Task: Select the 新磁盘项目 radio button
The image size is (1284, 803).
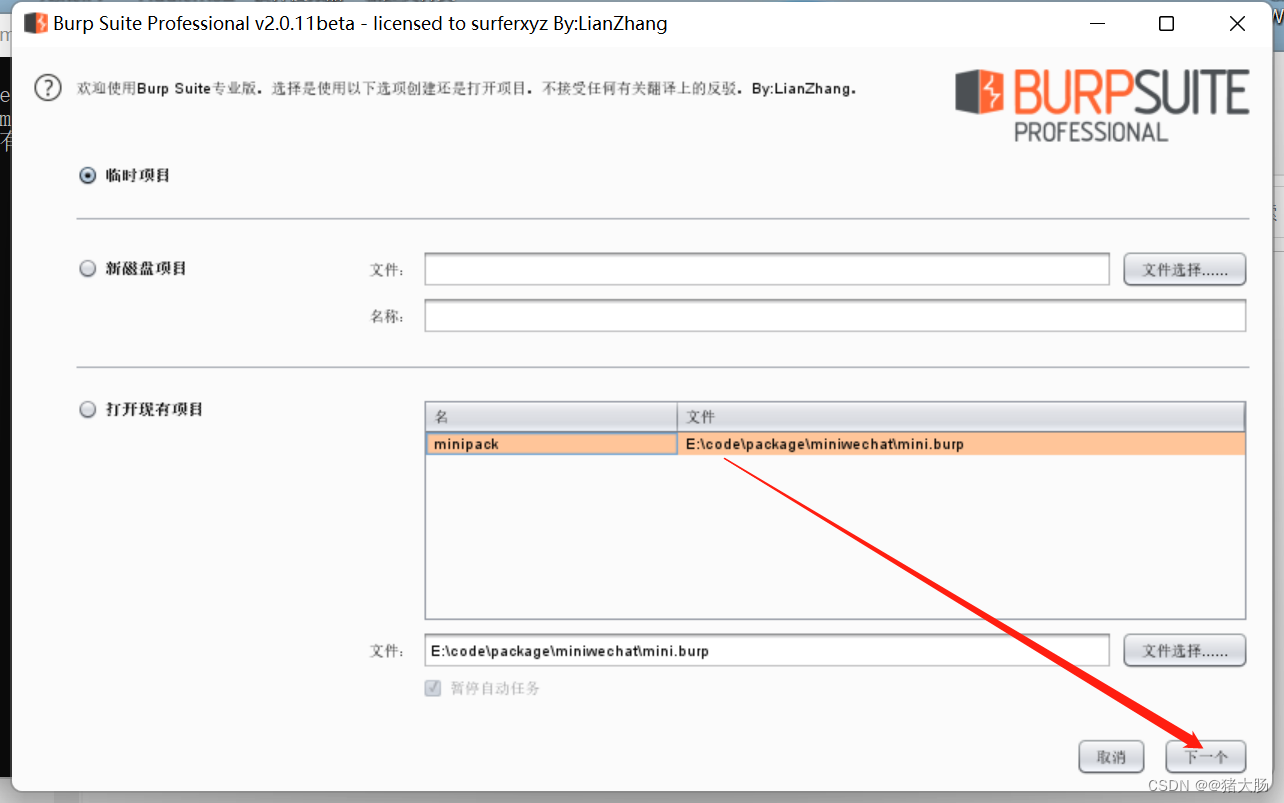Action: [x=87, y=268]
